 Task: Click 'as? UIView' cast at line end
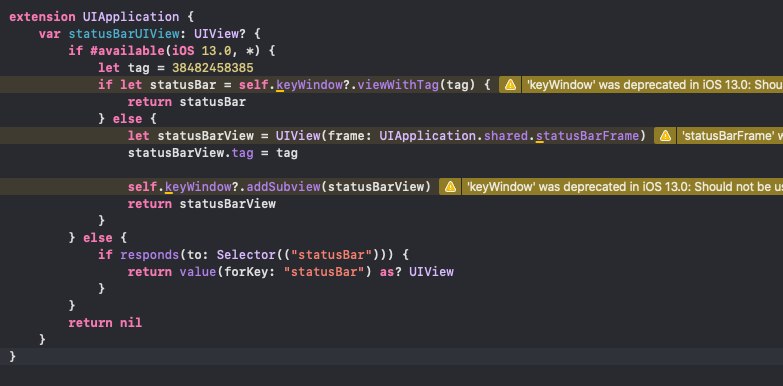coord(416,272)
